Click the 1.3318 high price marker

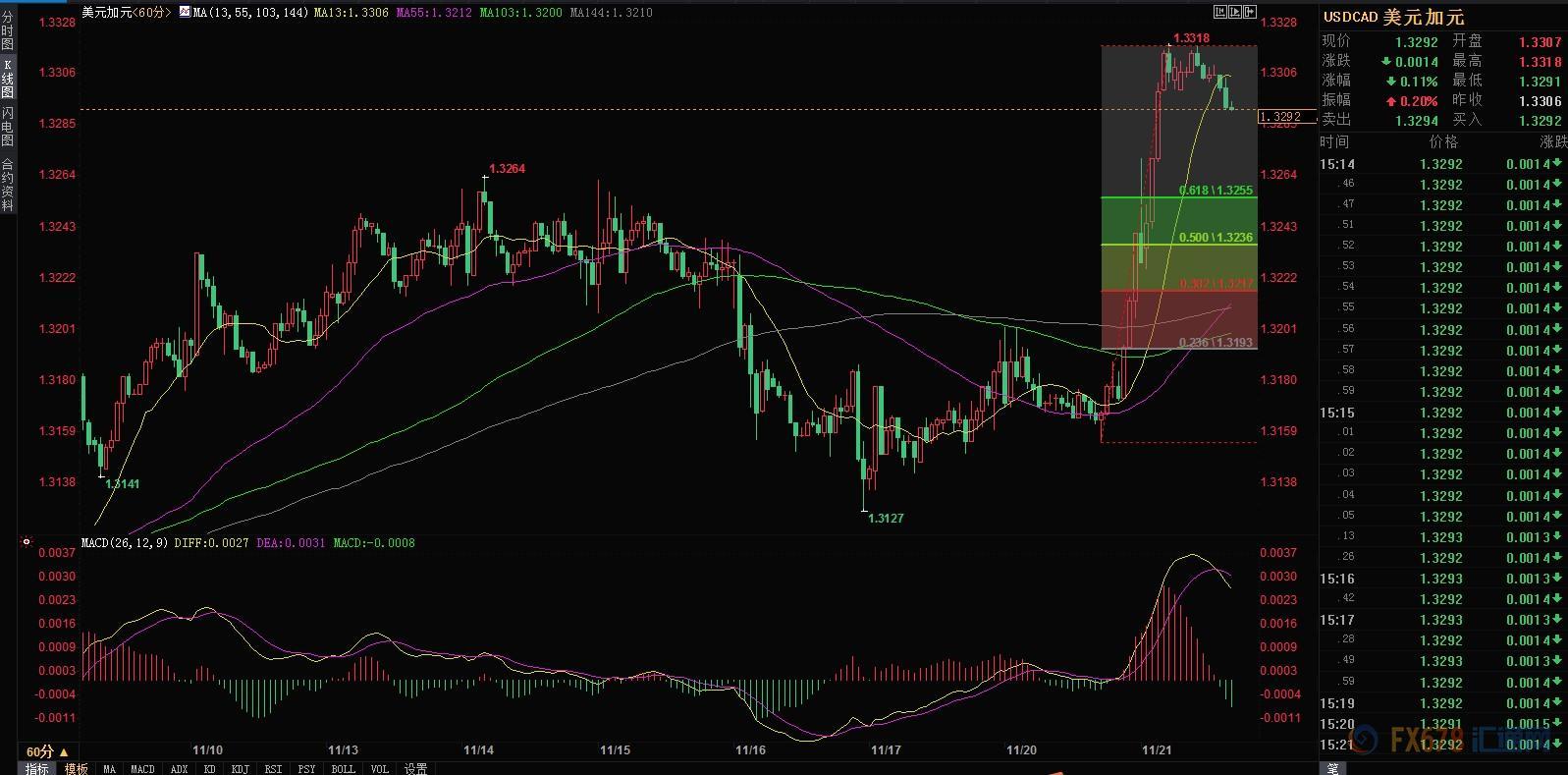coord(1191,38)
